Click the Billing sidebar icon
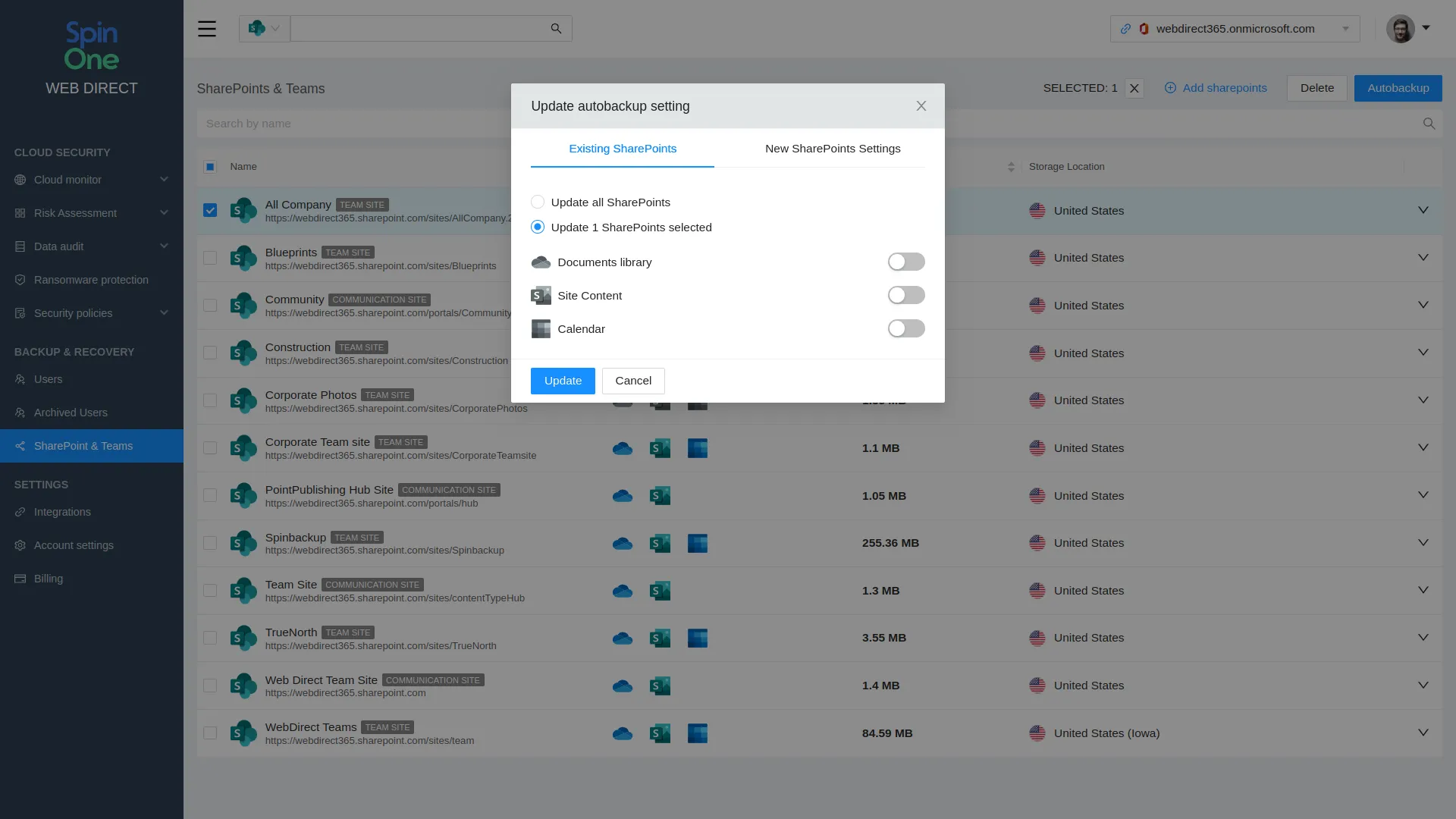Screen dimensions: 1456x819 tap(19, 579)
